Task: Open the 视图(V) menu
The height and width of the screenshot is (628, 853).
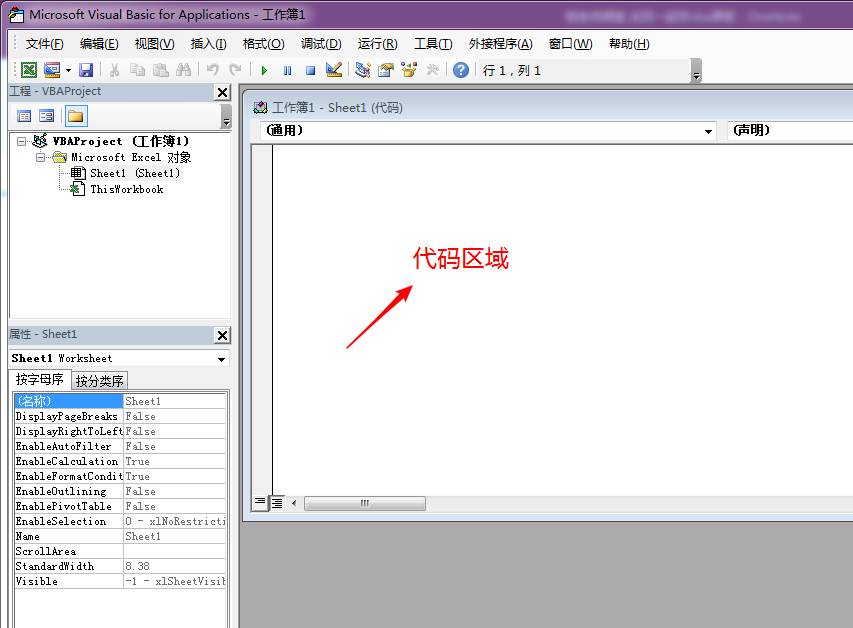Action: [154, 44]
